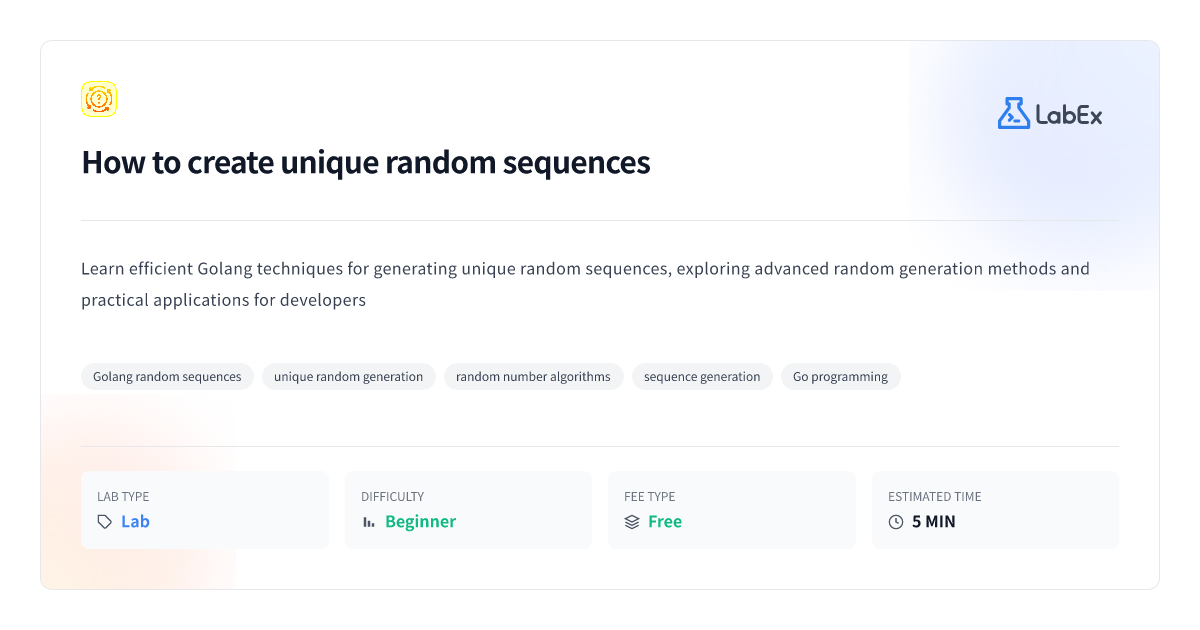This screenshot has width=1200, height=630.
Task: Select the unique random generation tag
Action: (348, 377)
